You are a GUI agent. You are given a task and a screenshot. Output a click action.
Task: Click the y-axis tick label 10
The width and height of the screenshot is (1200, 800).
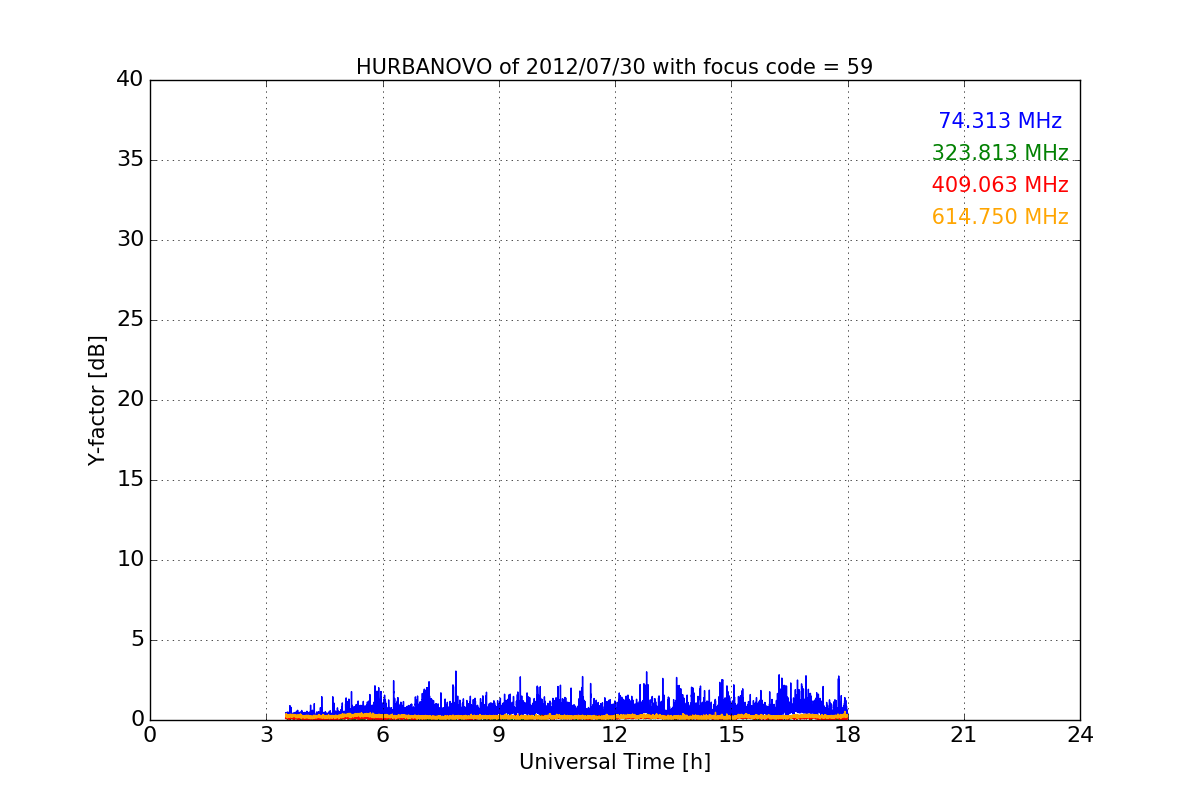(130, 560)
